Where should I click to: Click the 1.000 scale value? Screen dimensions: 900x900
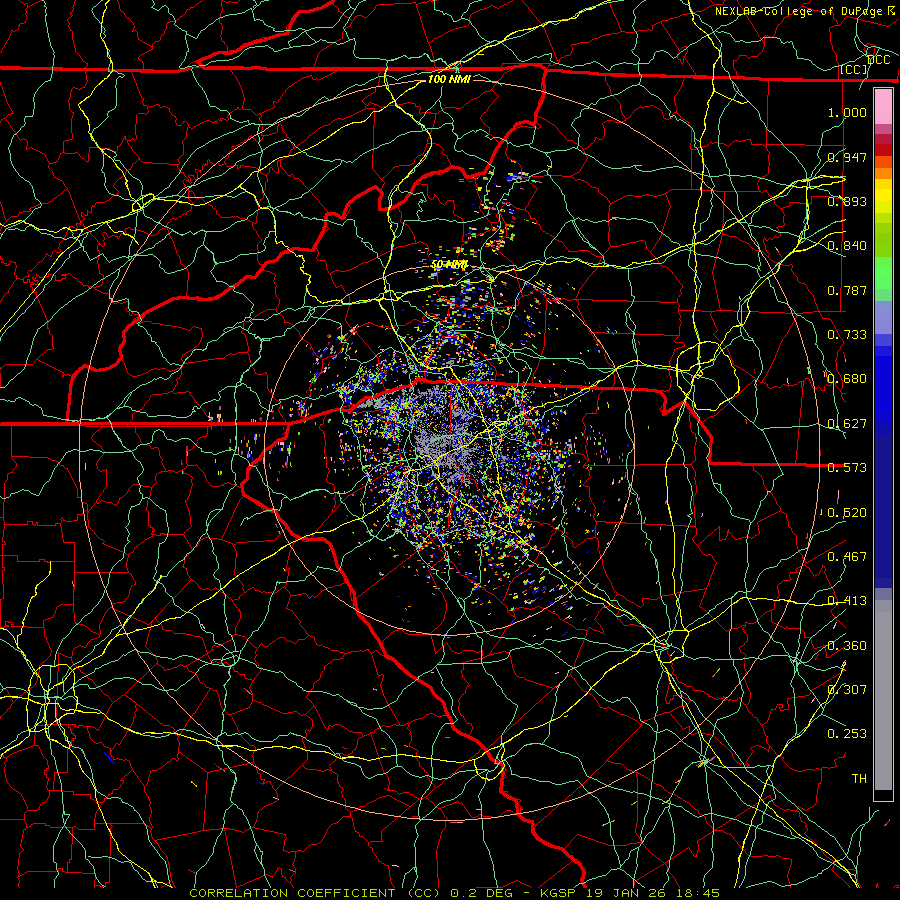coord(847,112)
